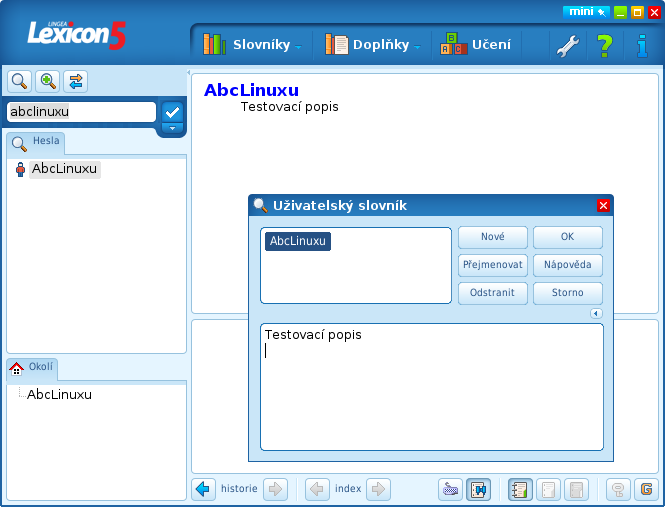The height and width of the screenshot is (507, 665).
Task: Open settings via the wrench icon
Action: [567, 46]
